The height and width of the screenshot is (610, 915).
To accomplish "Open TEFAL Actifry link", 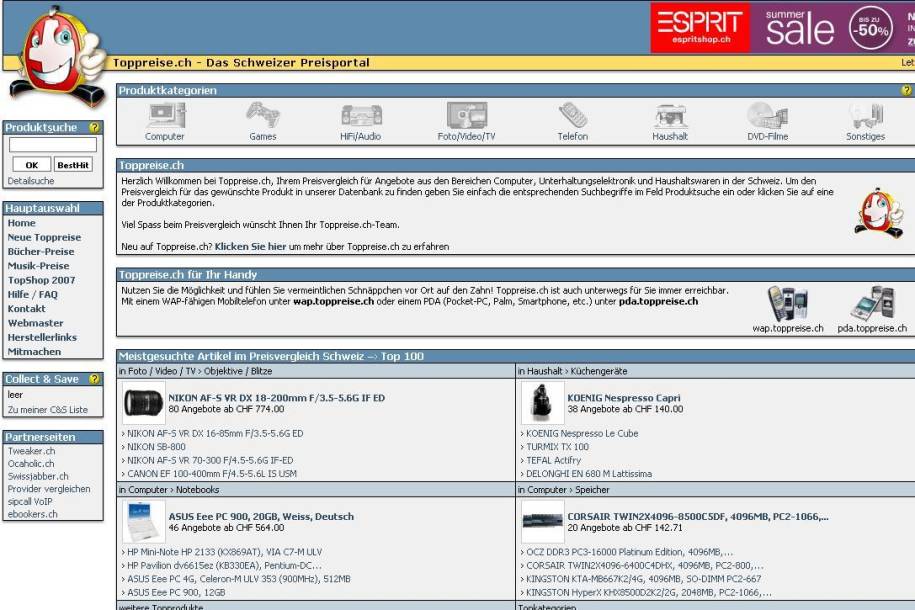I will point(553,460).
